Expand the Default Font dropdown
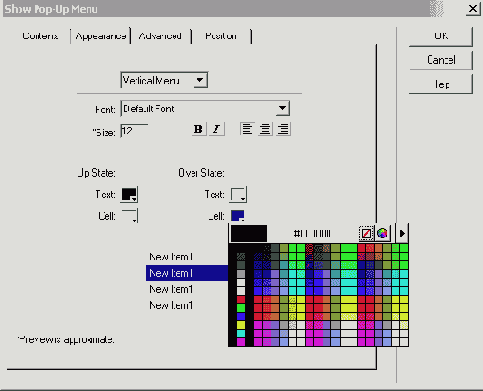 coord(282,108)
